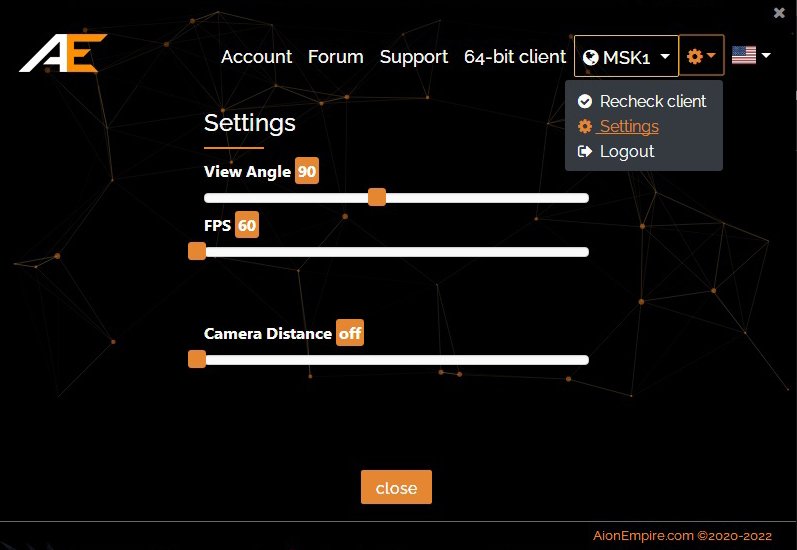Click the checkmark icon next to Recheck client
The width and height of the screenshot is (797, 550).
click(x=585, y=102)
